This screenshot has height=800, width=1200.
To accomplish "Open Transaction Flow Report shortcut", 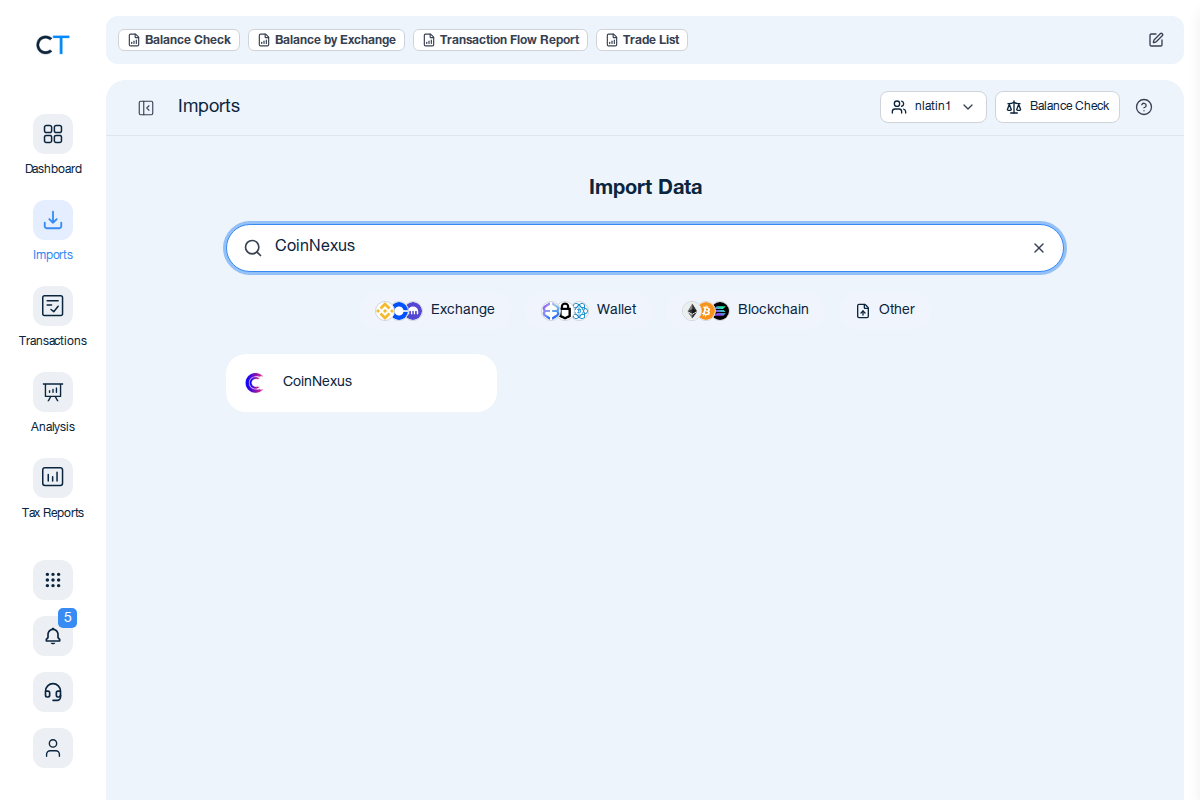I will [500, 40].
